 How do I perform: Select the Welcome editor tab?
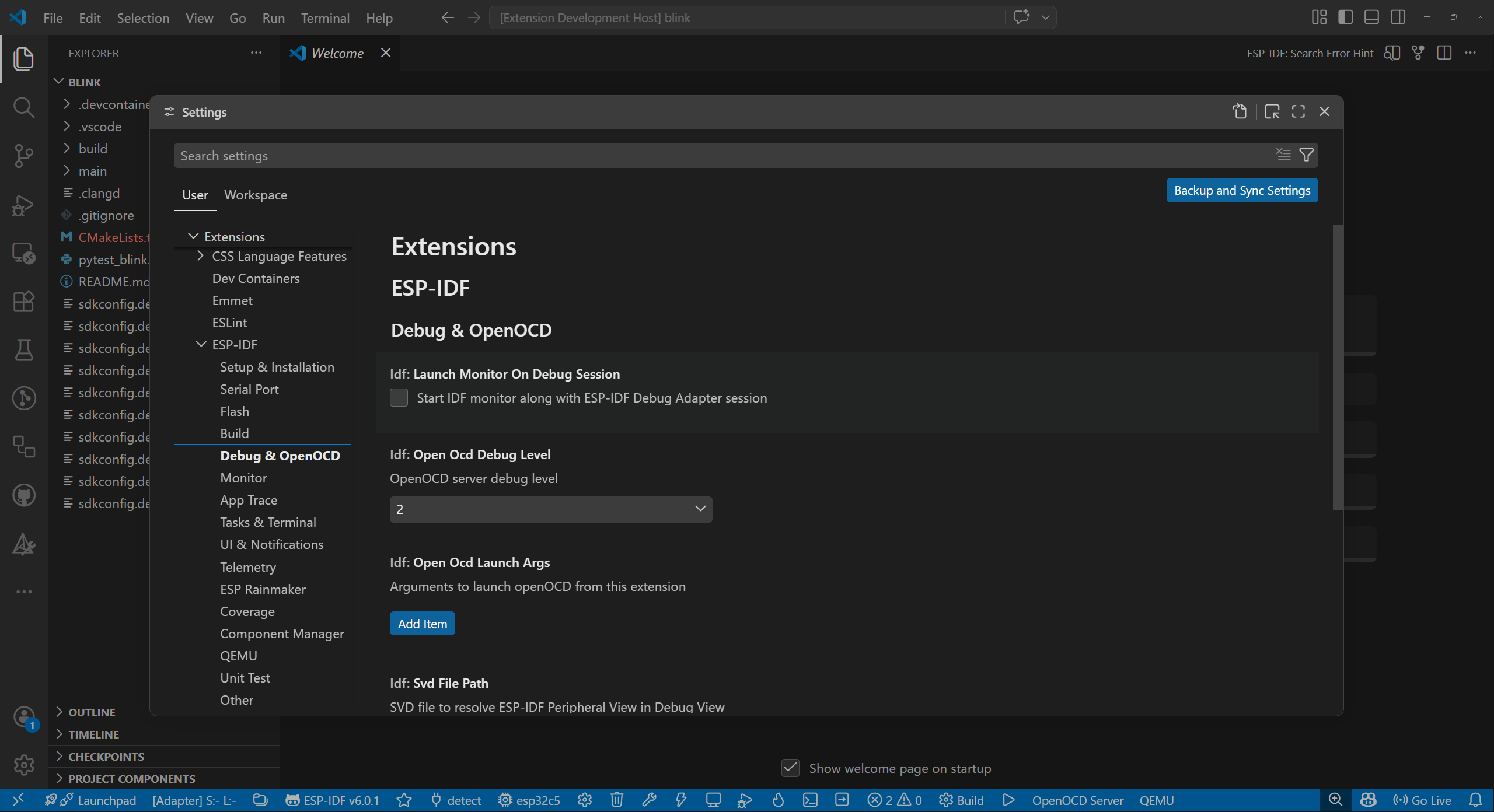coord(337,53)
